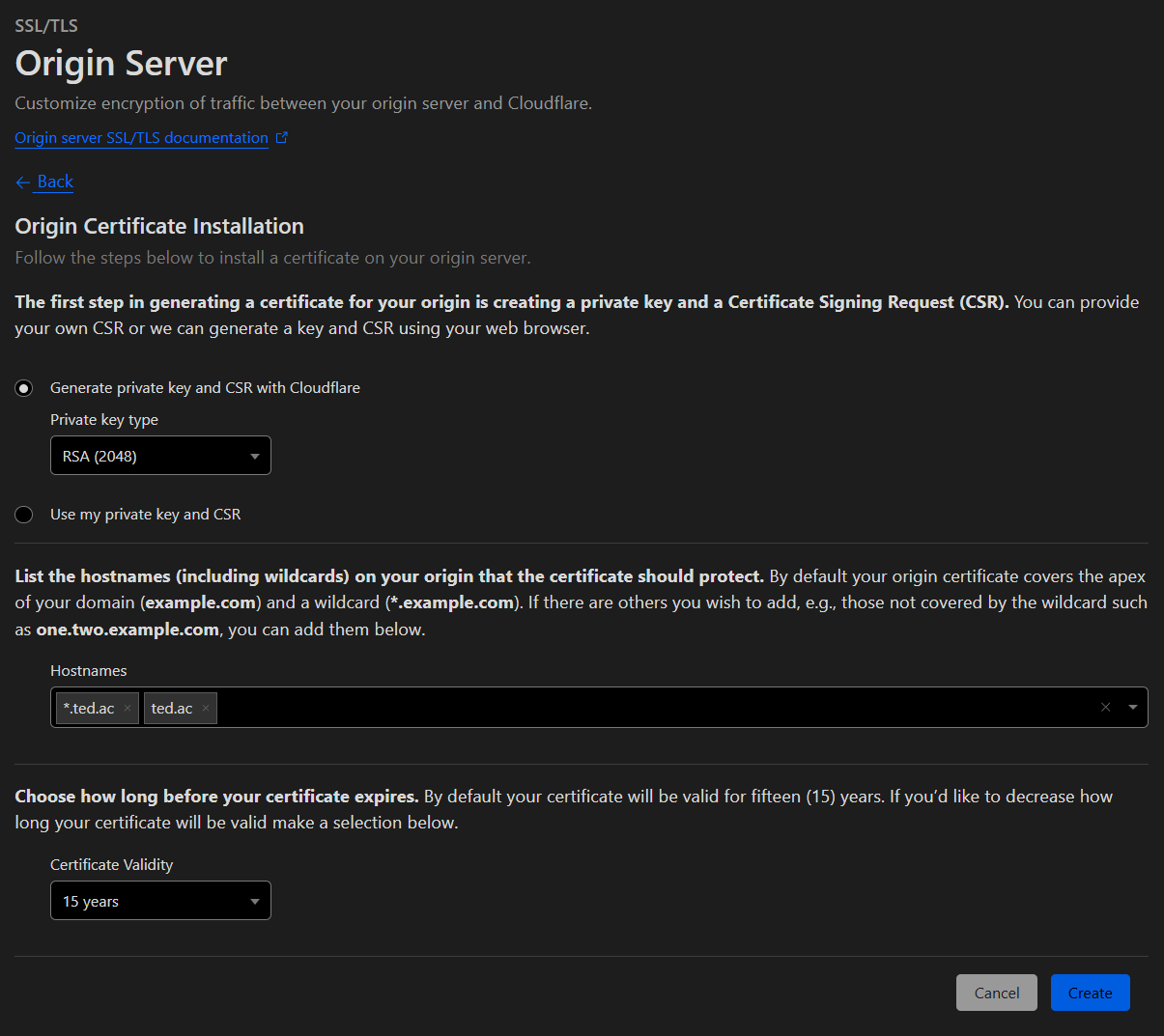Screen dimensions: 1164x1036
Task: Click the Hostnames field label
Action: click(x=89, y=671)
